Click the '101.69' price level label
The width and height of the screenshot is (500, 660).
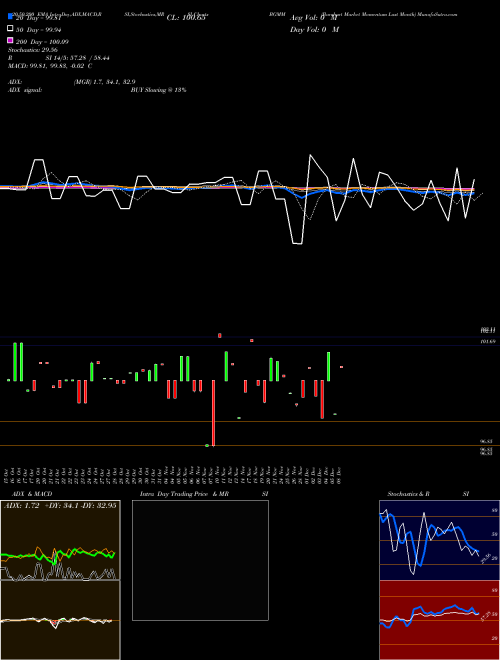(488, 342)
